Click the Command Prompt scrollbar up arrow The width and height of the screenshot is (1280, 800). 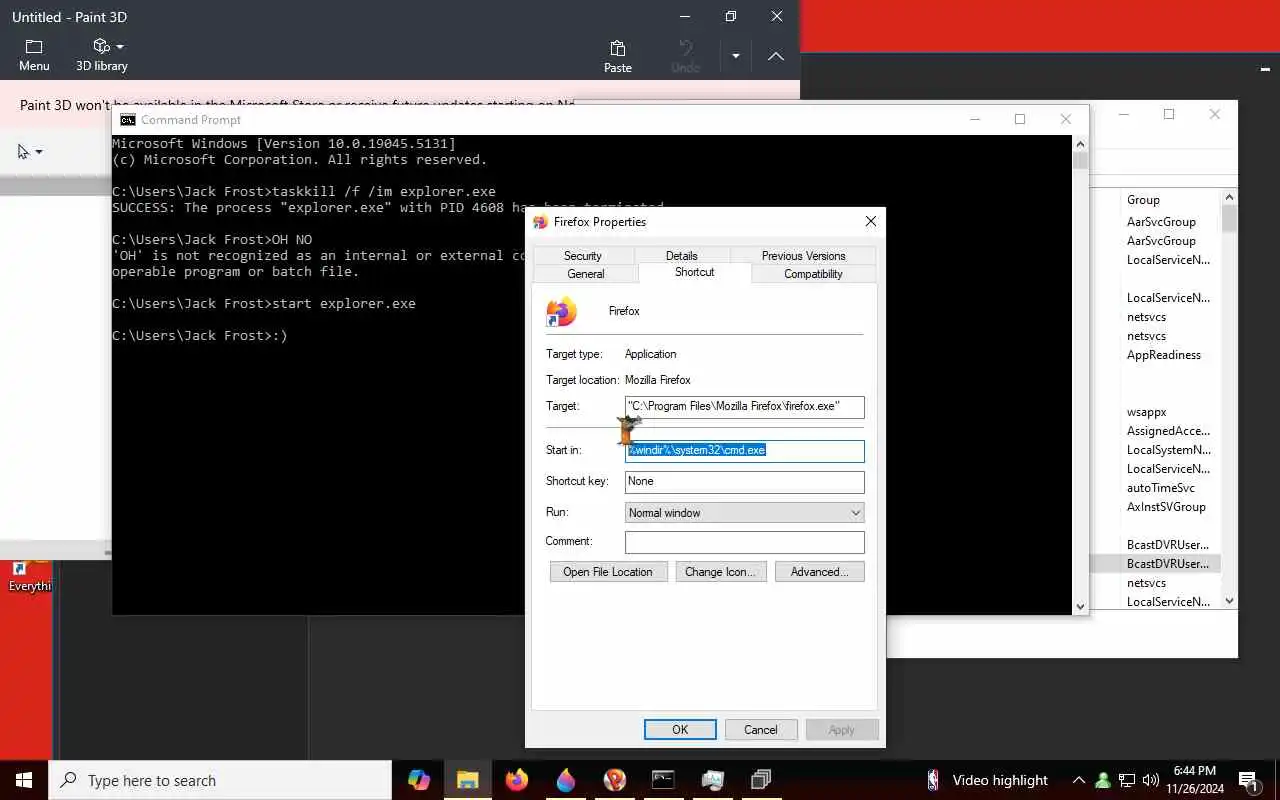tap(1080, 143)
